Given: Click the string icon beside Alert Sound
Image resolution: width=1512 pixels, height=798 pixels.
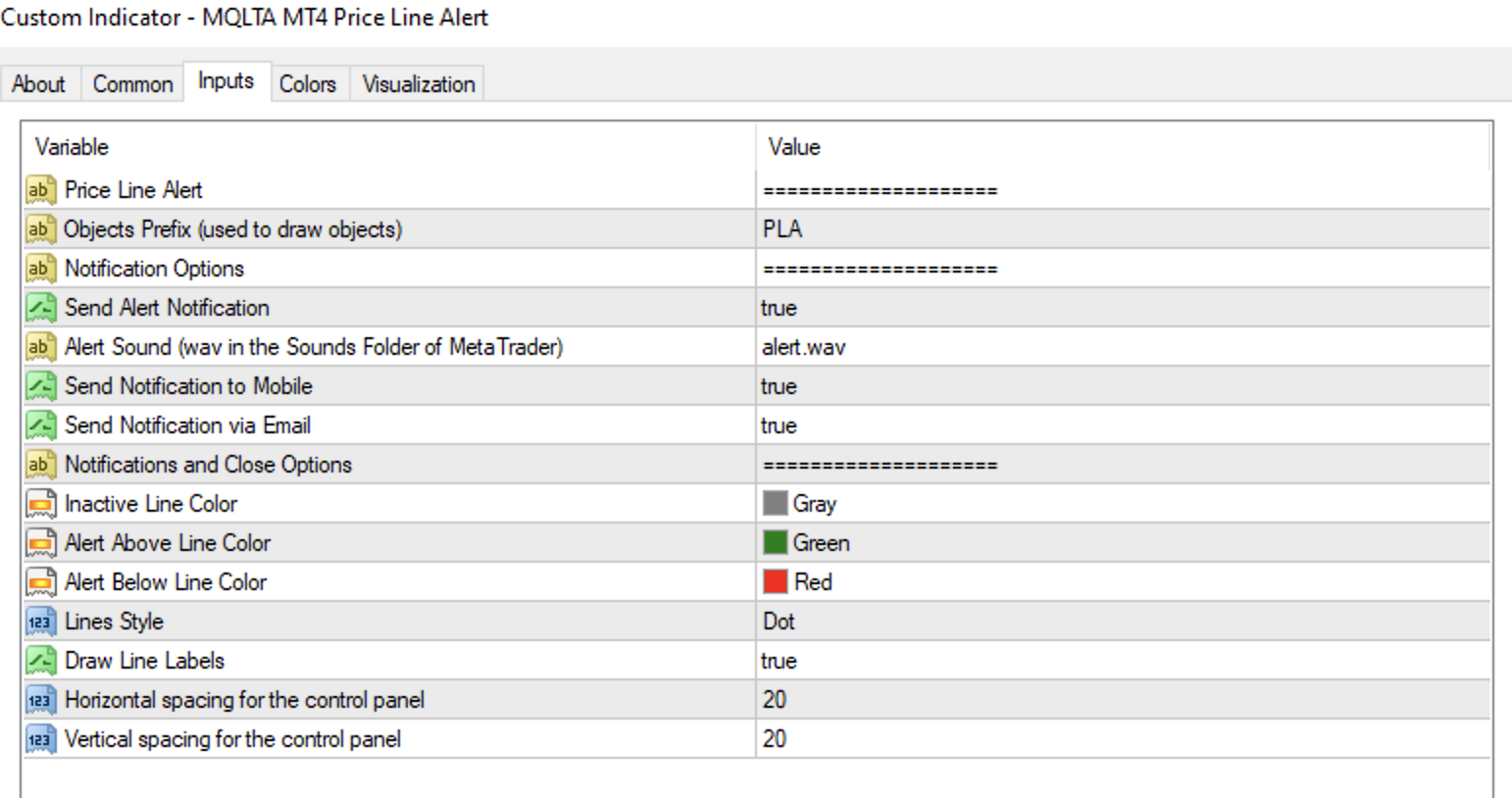Looking at the screenshot, I should click(x=40, y=346).
